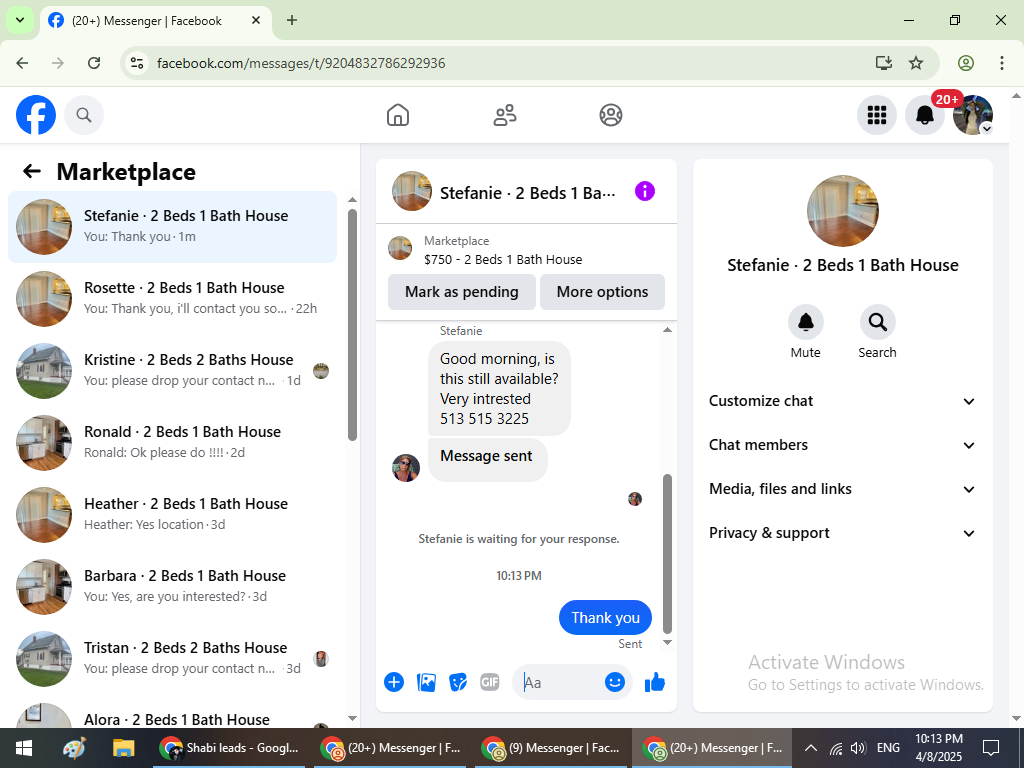
Task: Open the Friends icon in top navigation
Action: click(504, 115)
